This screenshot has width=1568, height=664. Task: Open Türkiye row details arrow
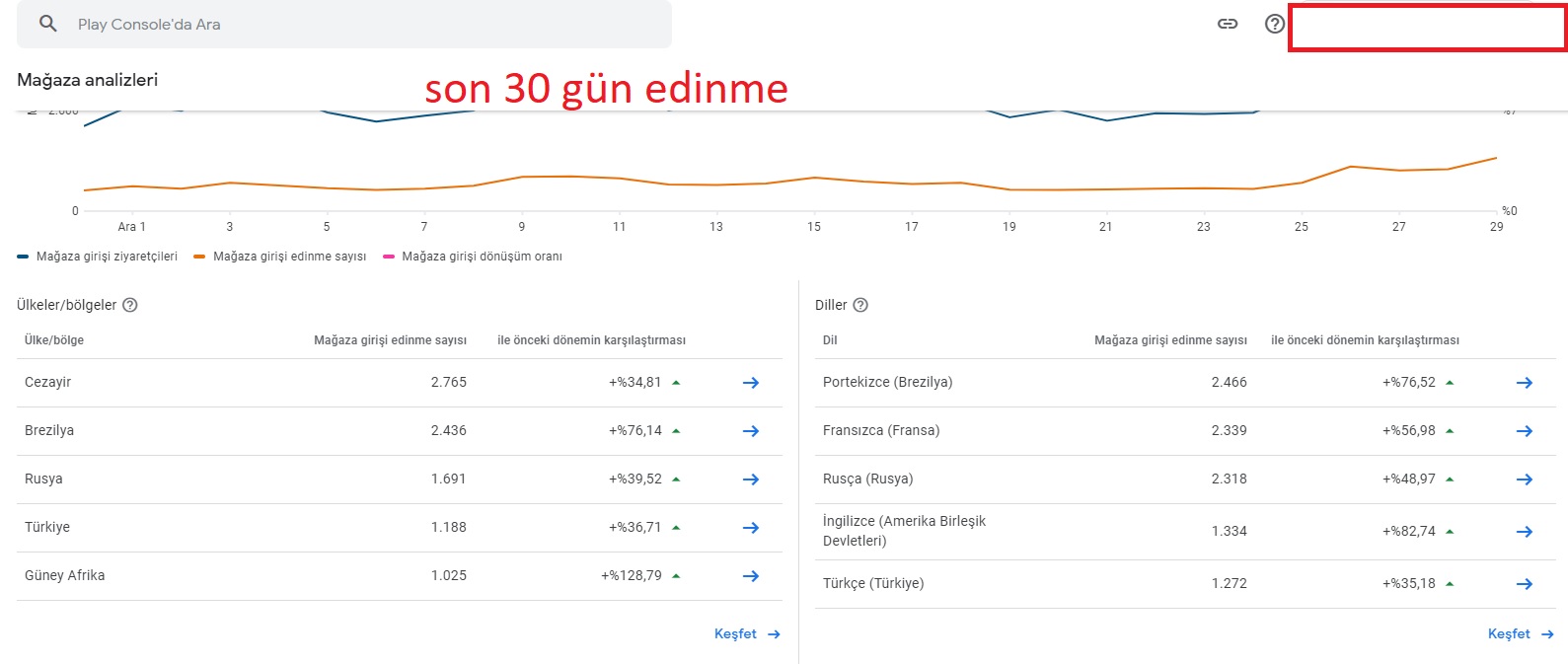click(x=751, y=528)
